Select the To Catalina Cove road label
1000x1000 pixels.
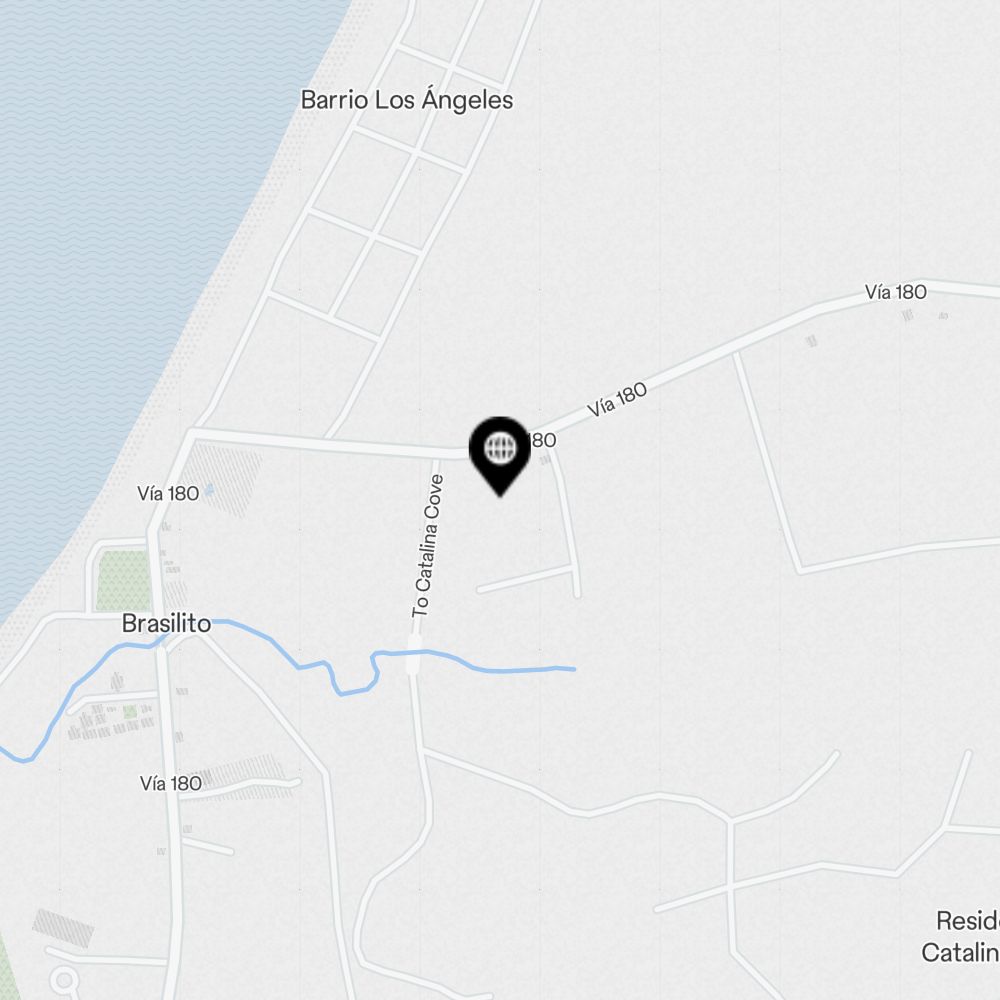(x=427, y=546)
